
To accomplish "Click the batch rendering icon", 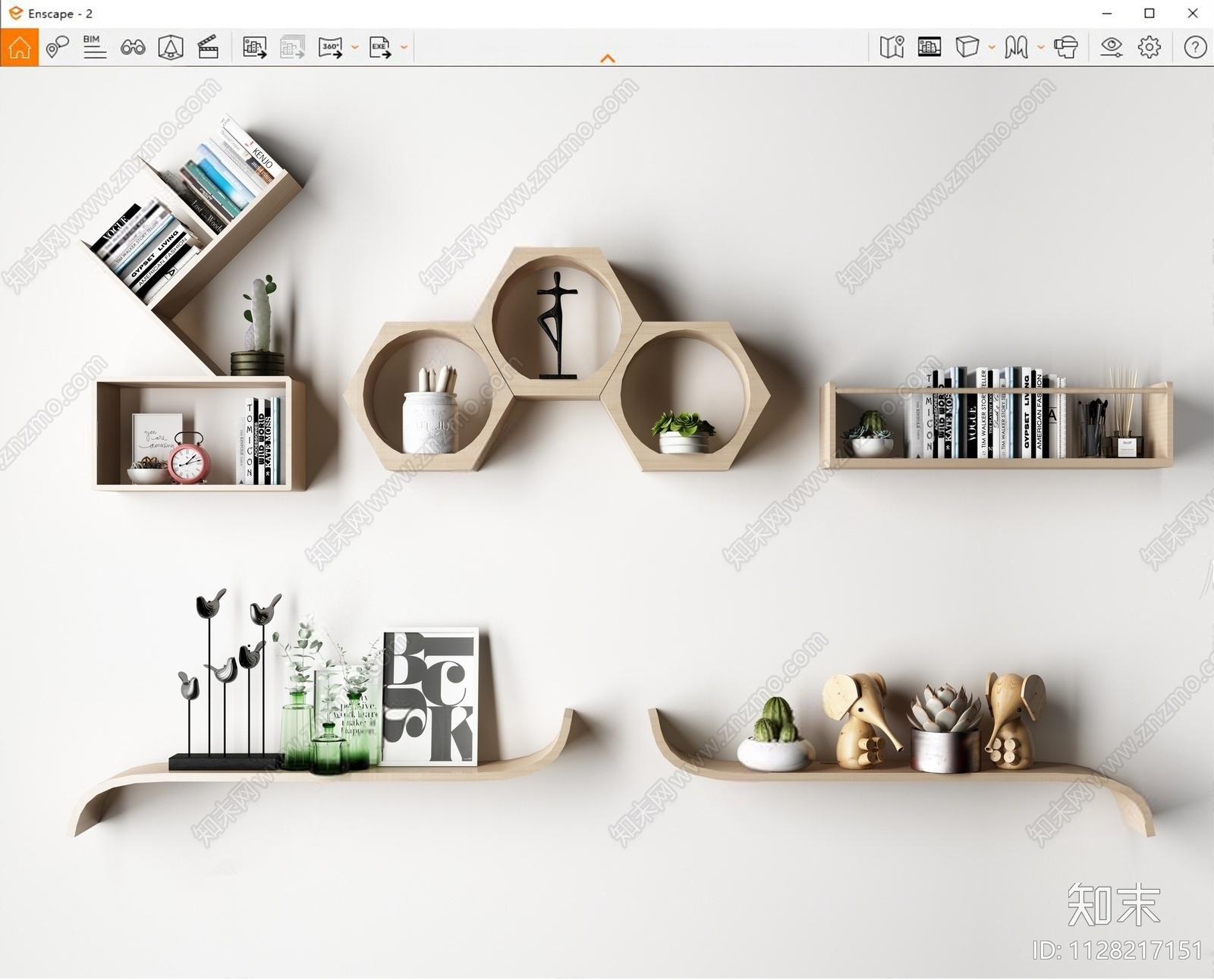I will [x=293, y=47].
